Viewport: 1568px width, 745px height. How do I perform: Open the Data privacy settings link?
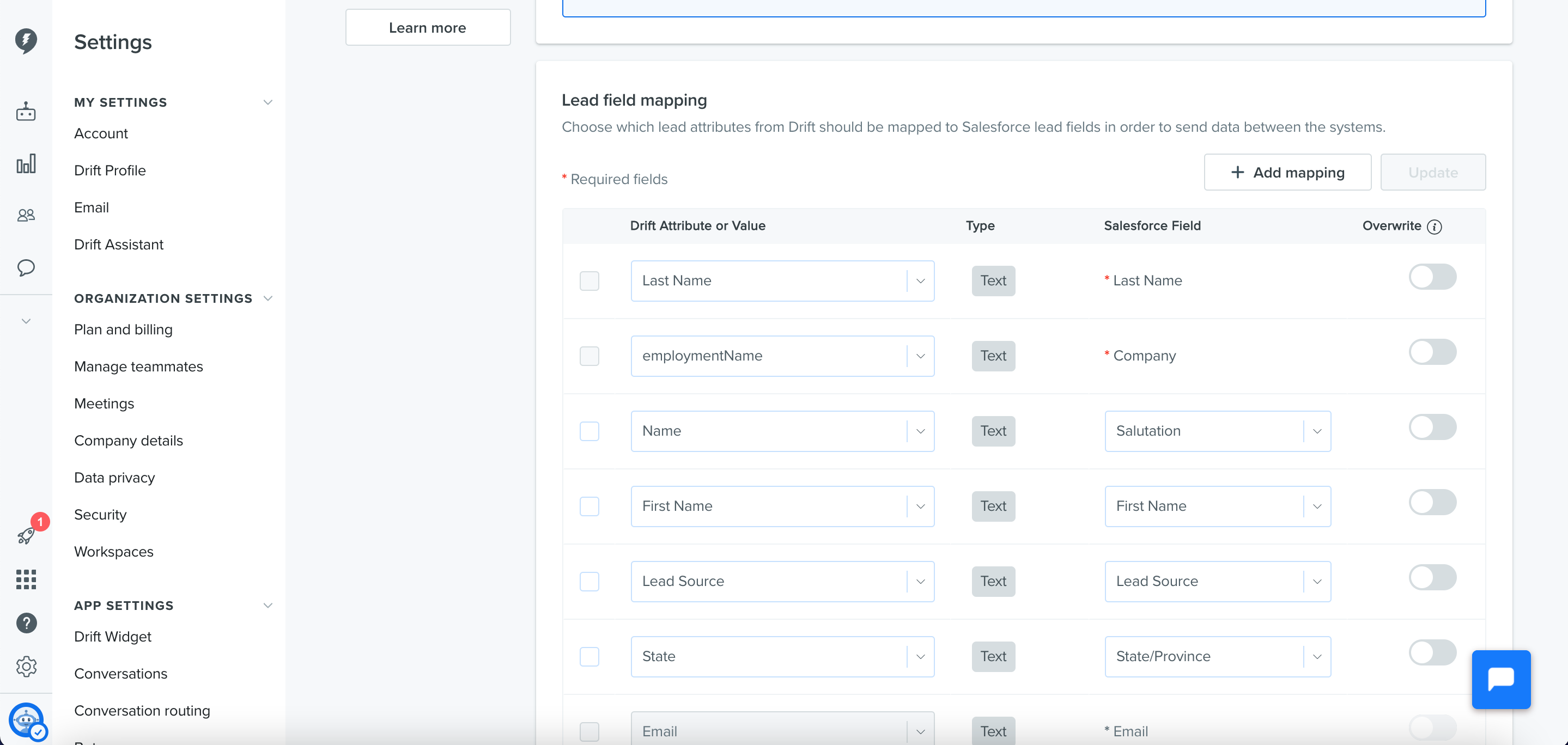click(x=114, y=477)
